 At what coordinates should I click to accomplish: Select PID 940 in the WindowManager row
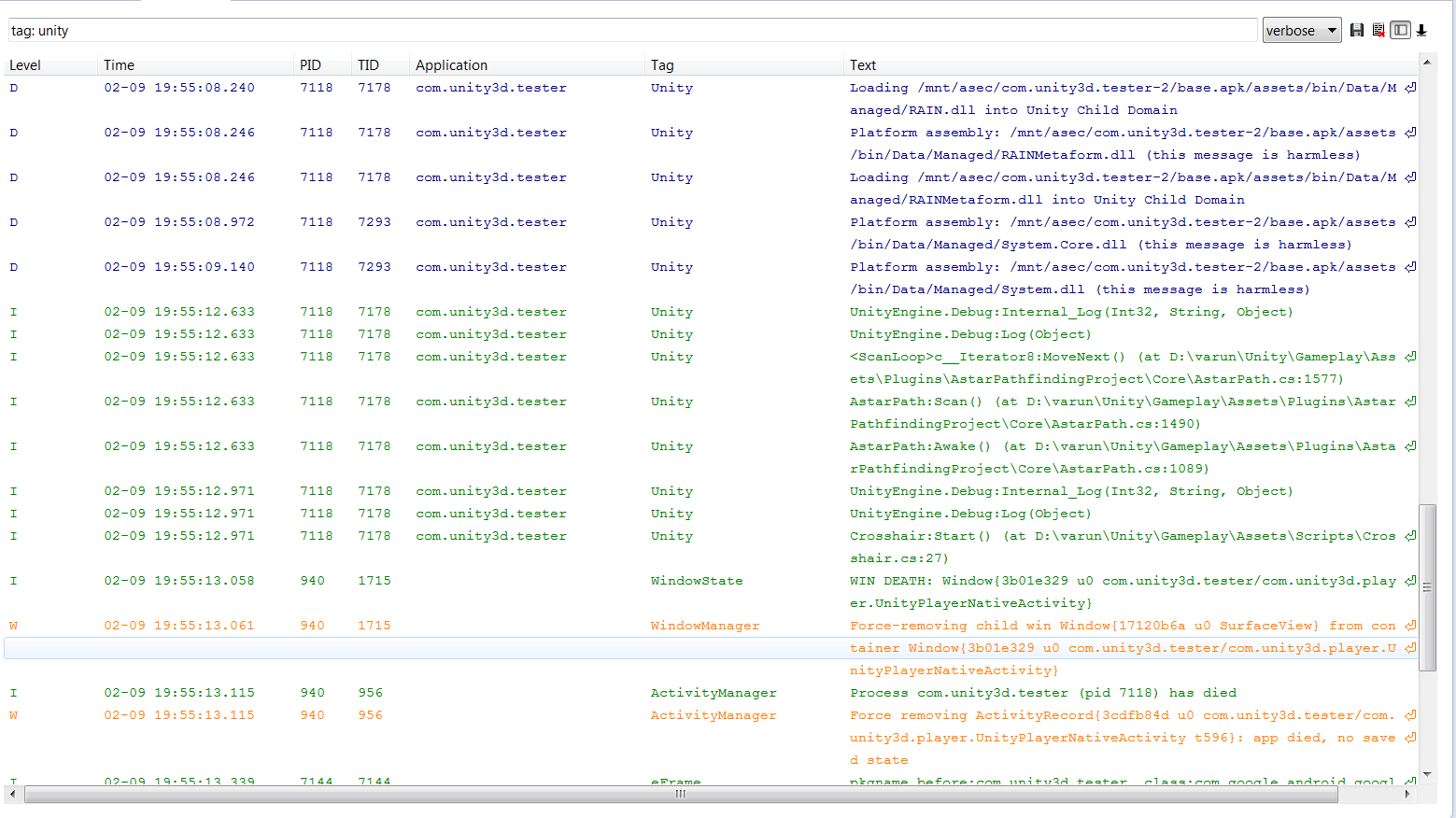tap(313, 626)
